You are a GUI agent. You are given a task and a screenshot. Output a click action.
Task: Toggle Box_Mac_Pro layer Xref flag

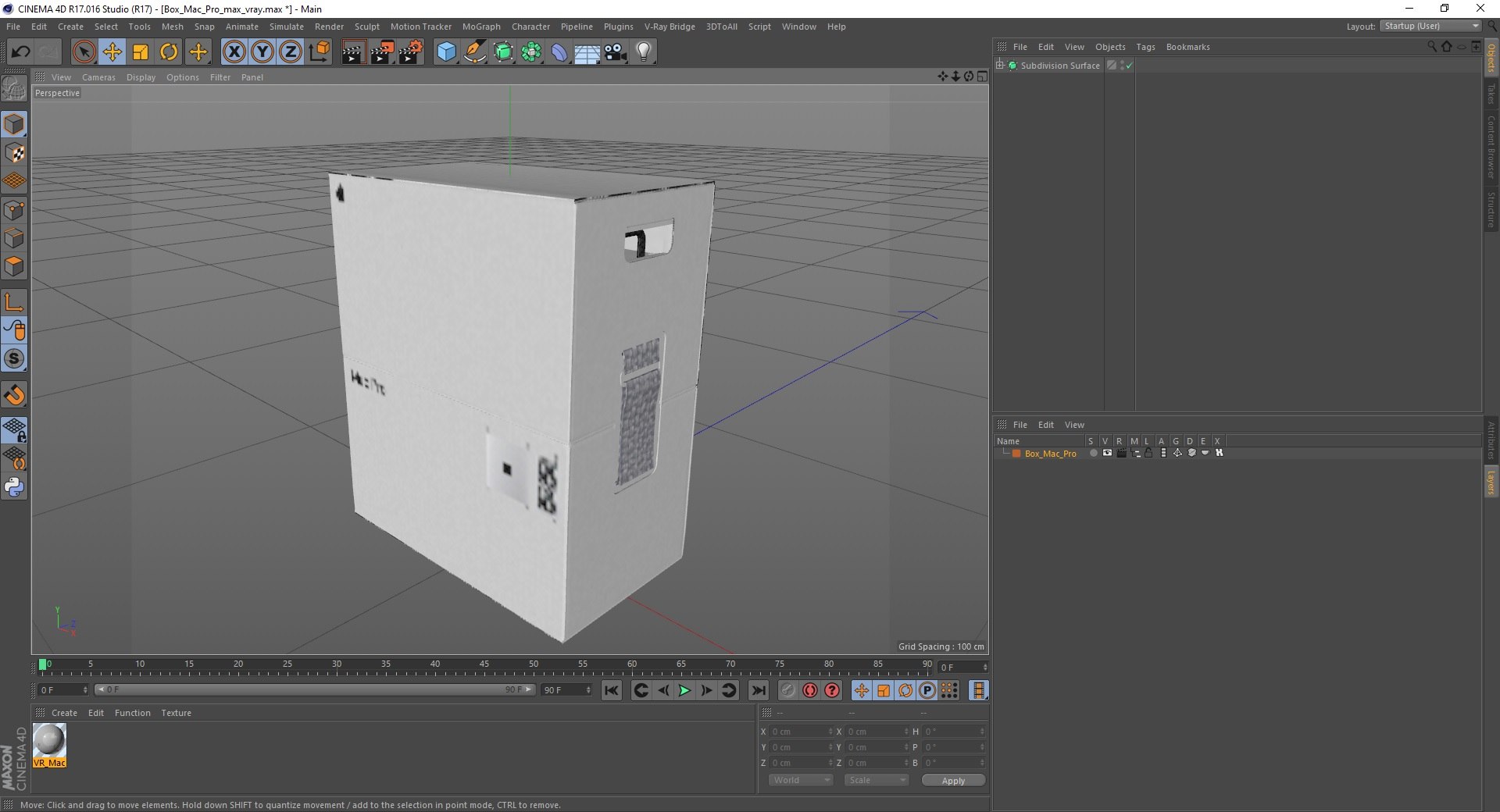[1220, 453]
